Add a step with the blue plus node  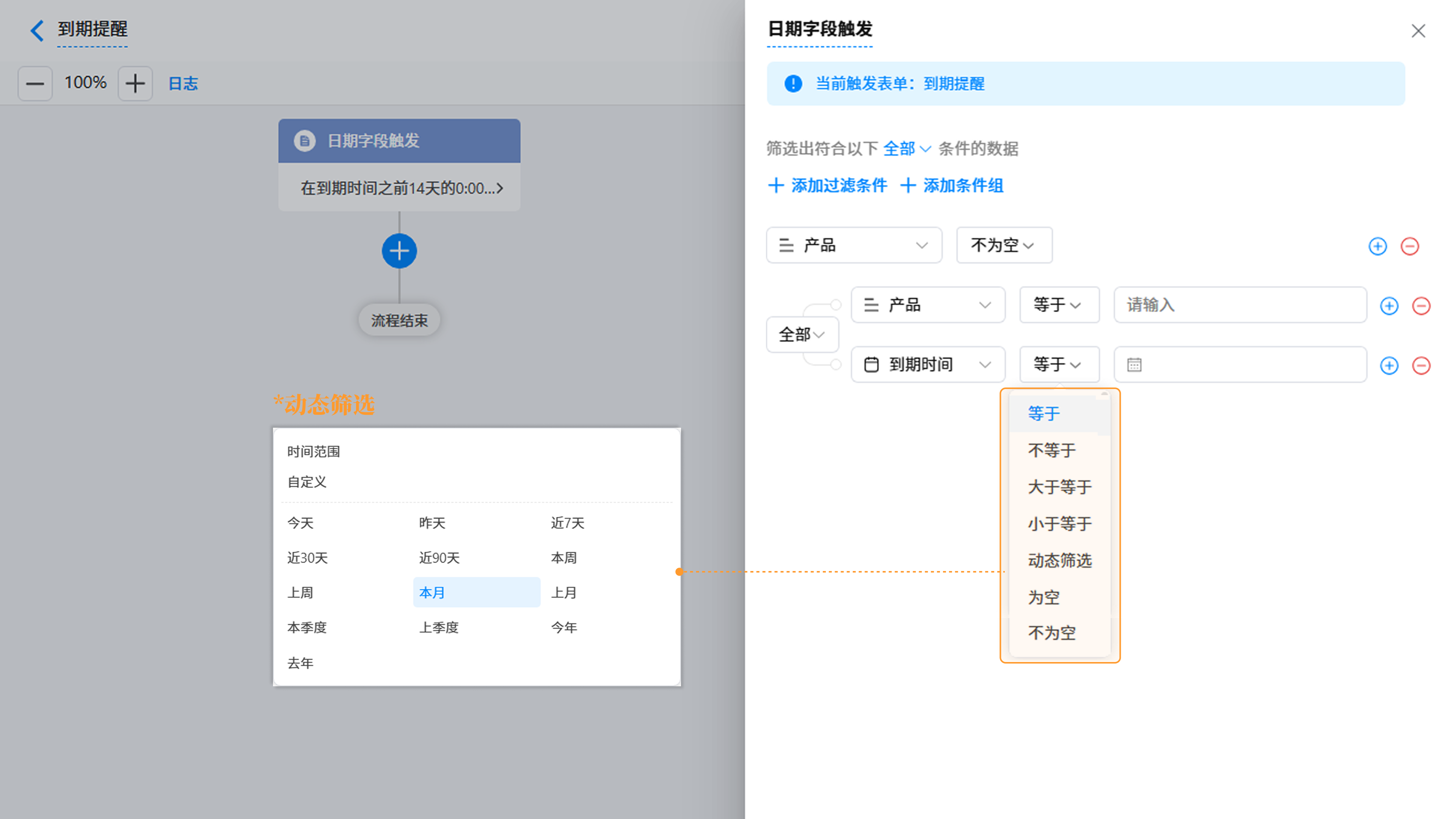point(399,251)
